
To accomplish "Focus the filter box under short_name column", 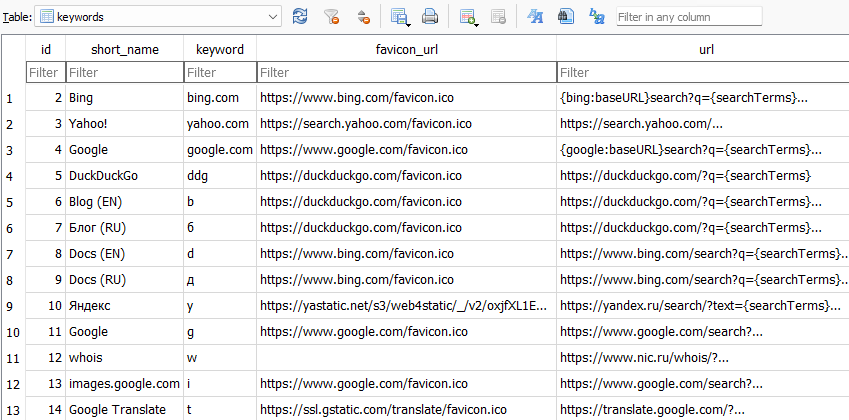I will coord(125,72).
